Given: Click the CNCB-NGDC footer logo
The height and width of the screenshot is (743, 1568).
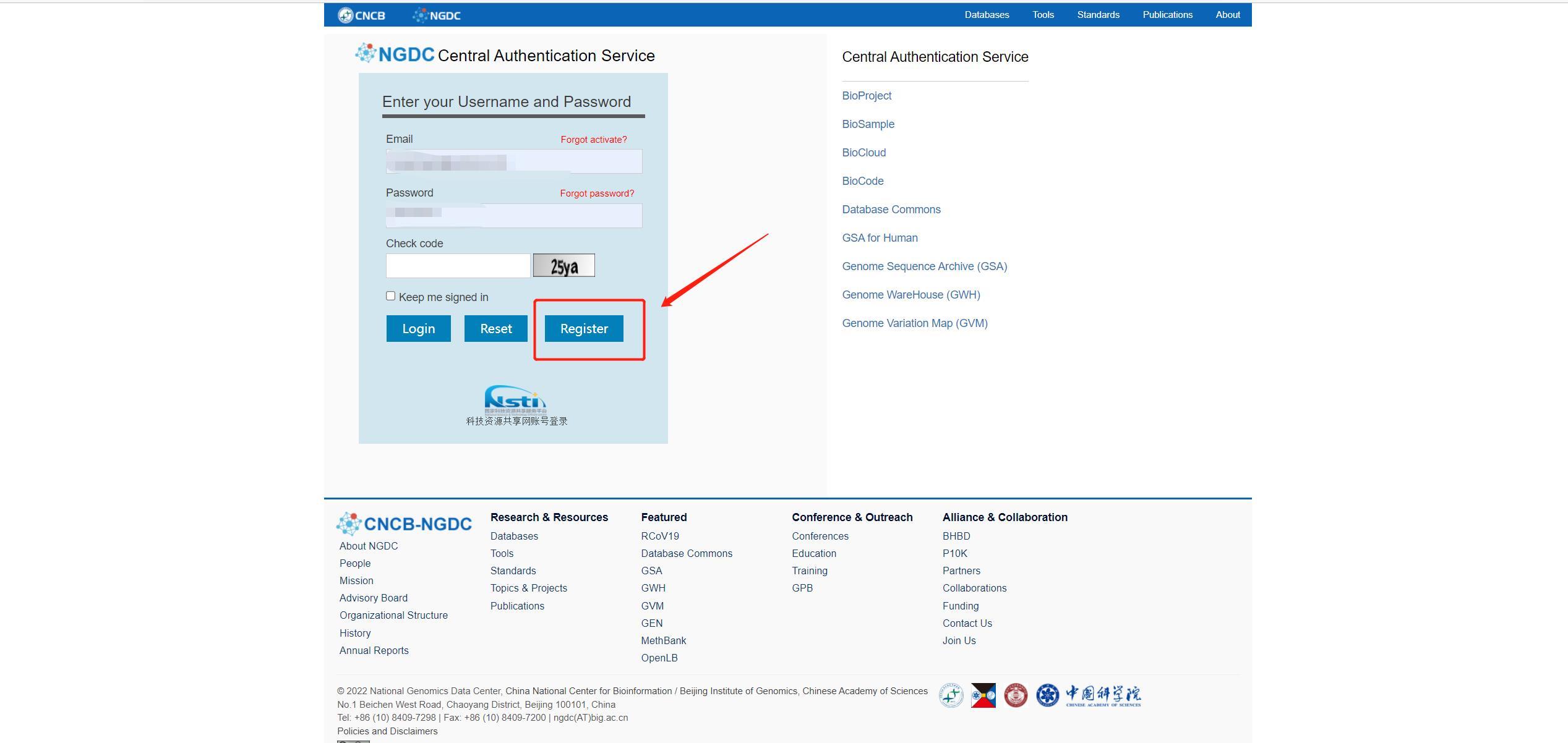Looking at the screenshot, I should 404,524.
